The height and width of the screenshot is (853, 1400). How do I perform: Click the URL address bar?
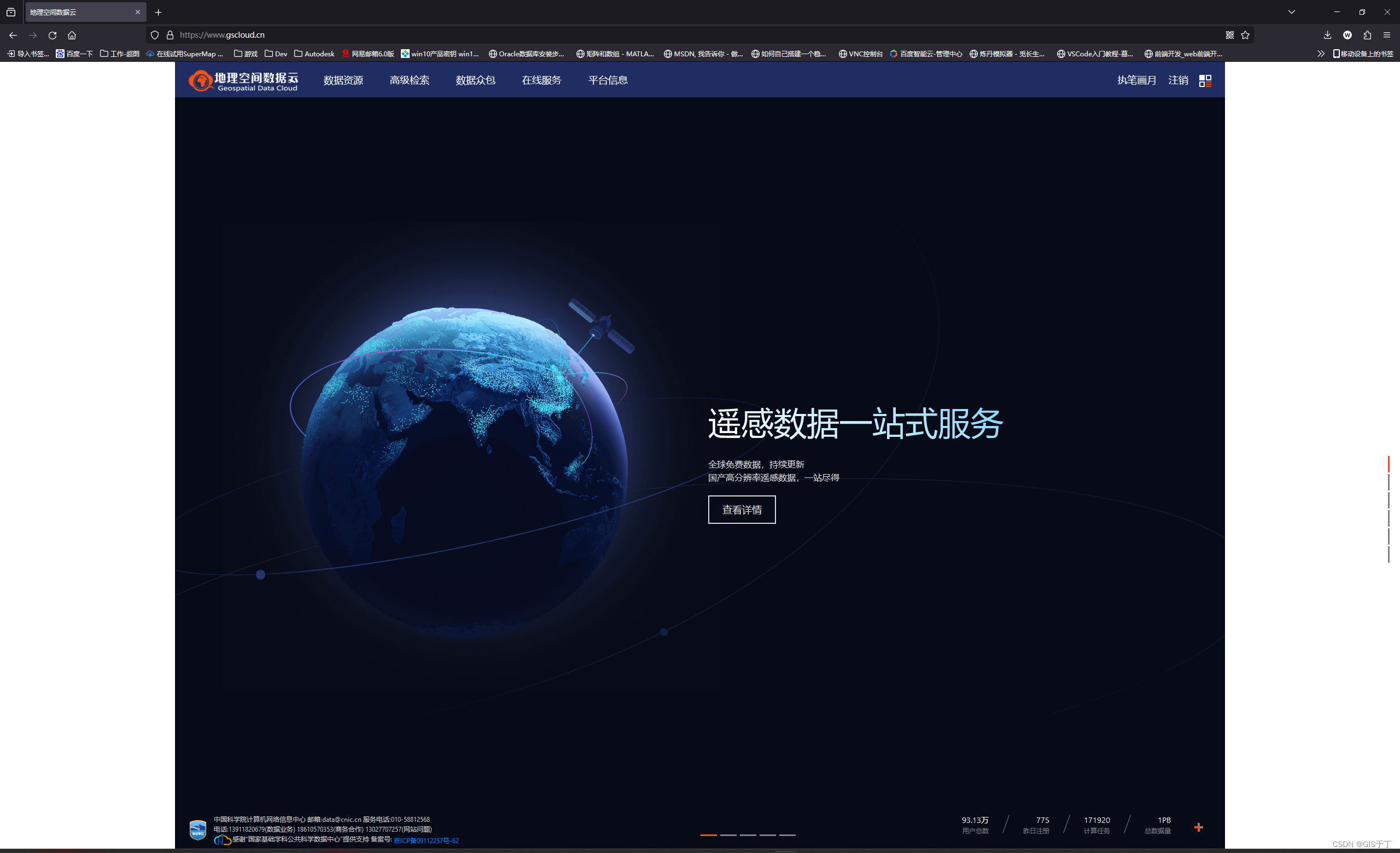point(682,35)
